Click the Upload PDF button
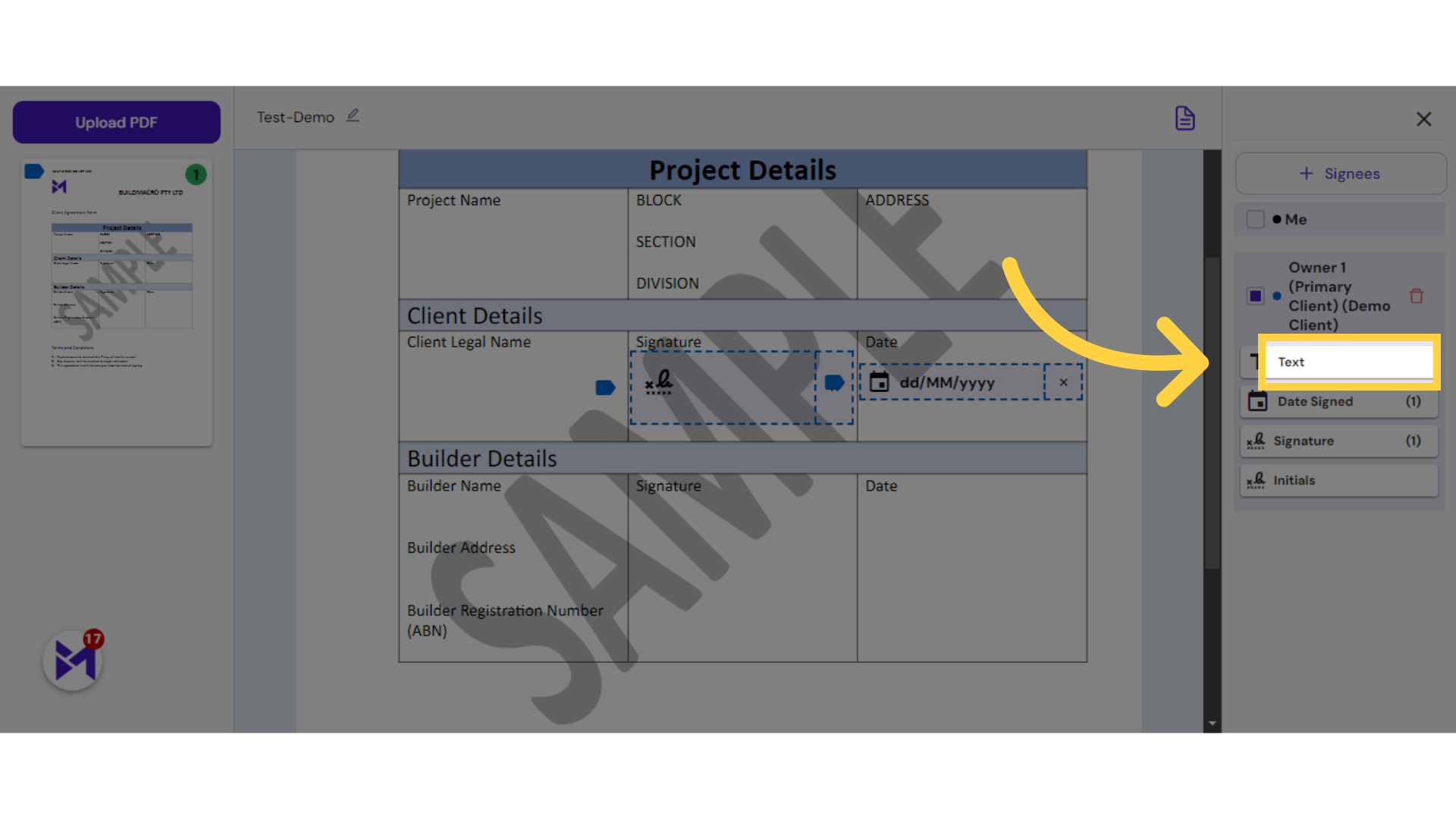The width and height of the screenshot is (1456, 819). [x=116, y=122]
